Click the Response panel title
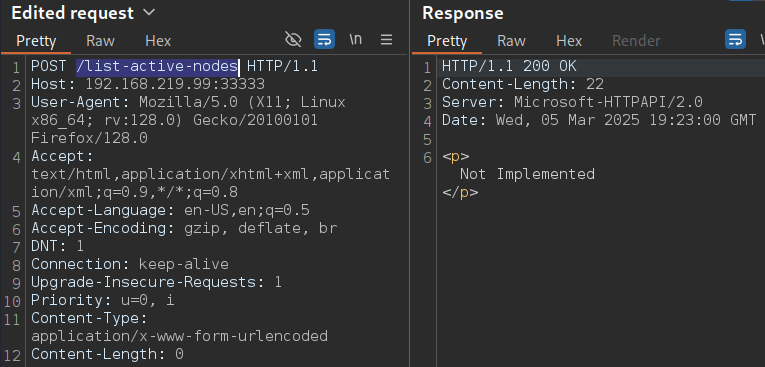The image size is (765, 367). (463, 13)
